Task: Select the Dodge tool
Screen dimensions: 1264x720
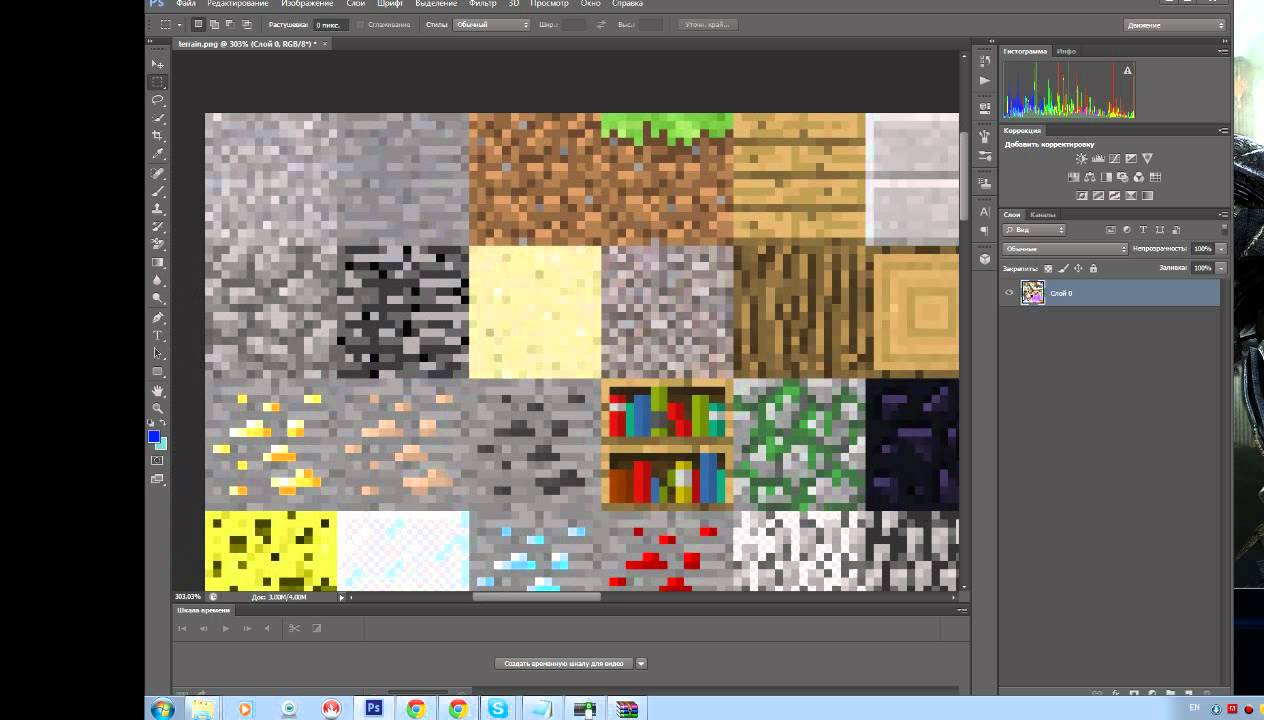Action: pos(158,299)
